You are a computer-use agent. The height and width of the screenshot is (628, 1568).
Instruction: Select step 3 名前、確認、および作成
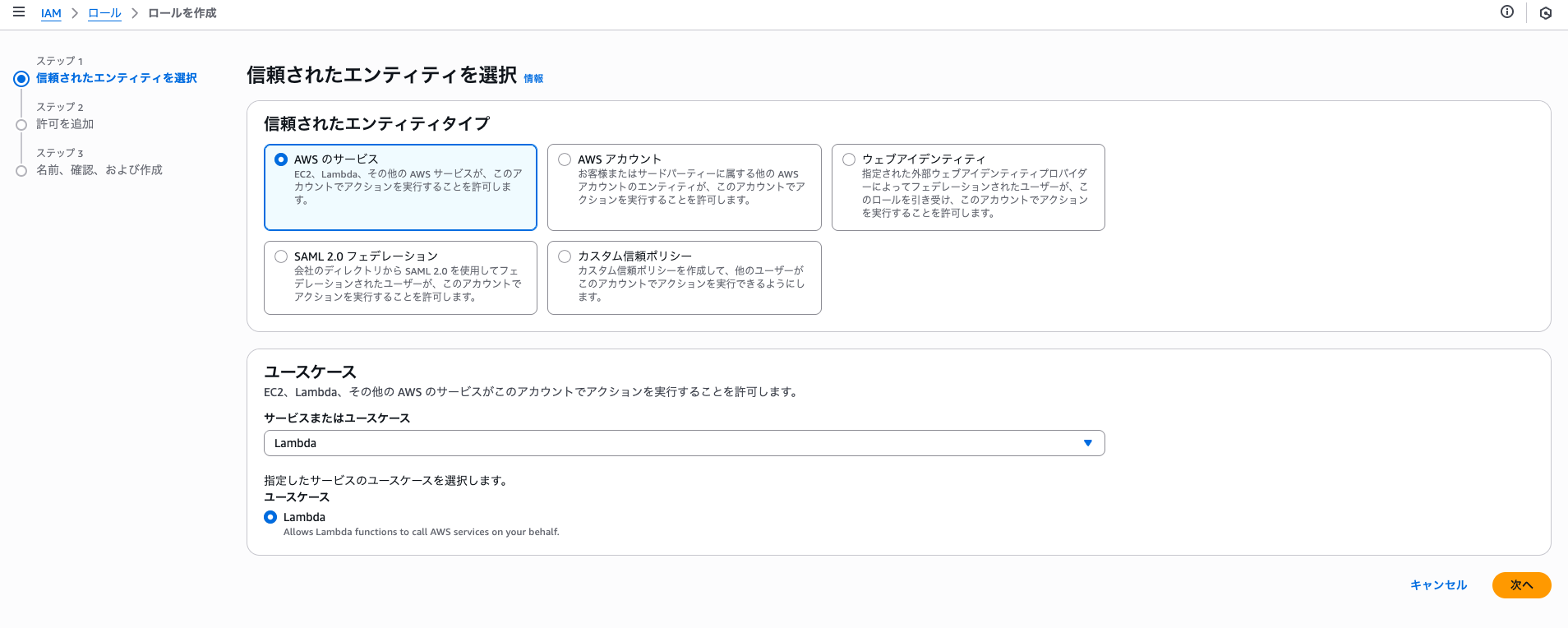point(99,170)
